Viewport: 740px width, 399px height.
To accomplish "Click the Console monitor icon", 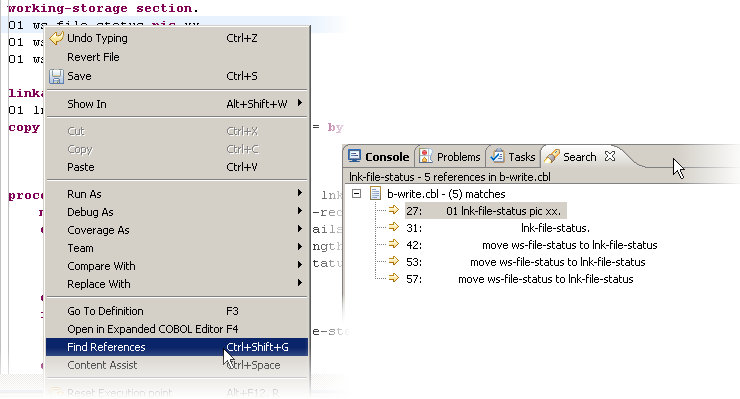I will click(354, 156).
